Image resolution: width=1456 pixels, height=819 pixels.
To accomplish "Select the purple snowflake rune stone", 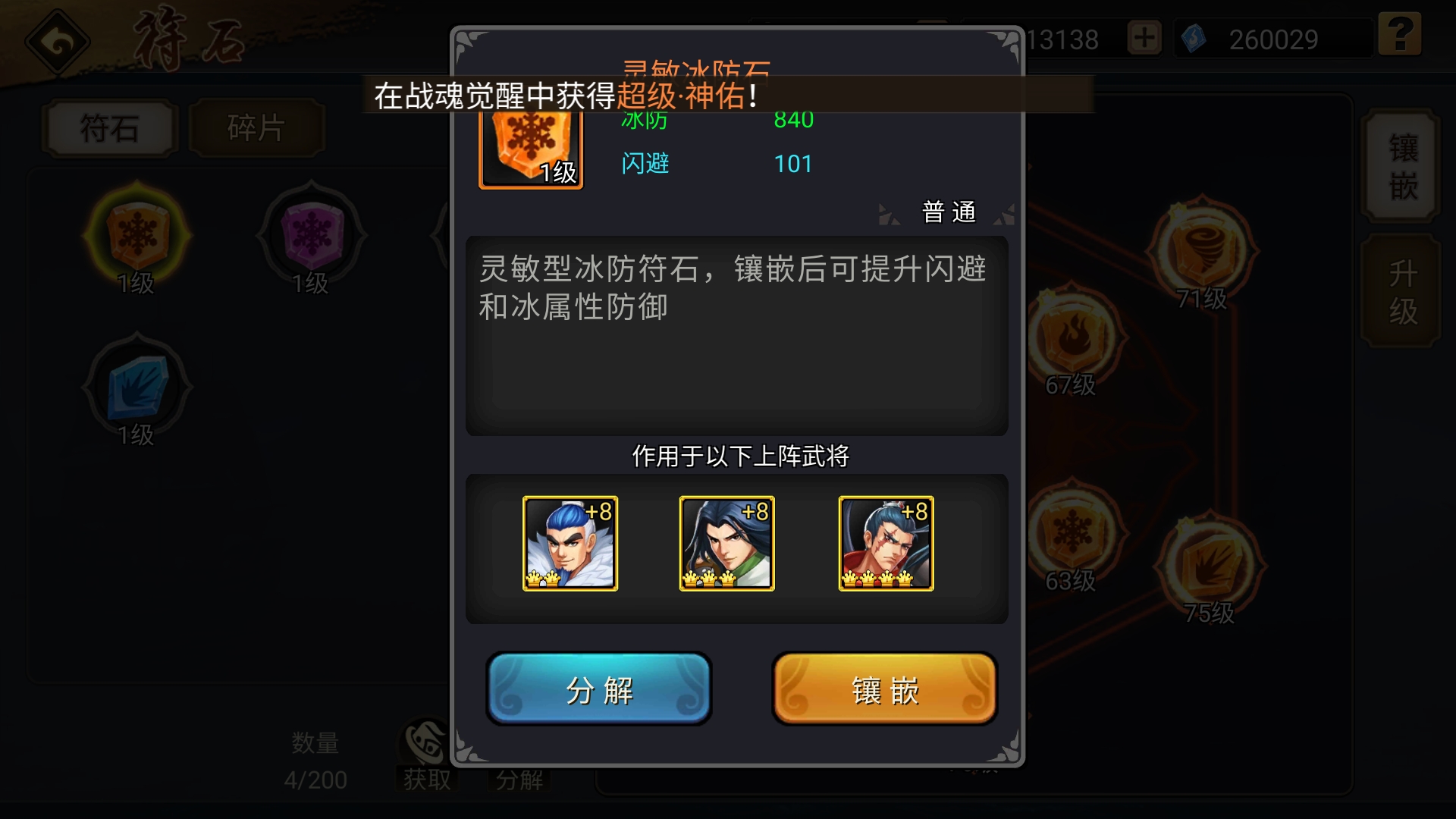I will (x=311, y=235).
